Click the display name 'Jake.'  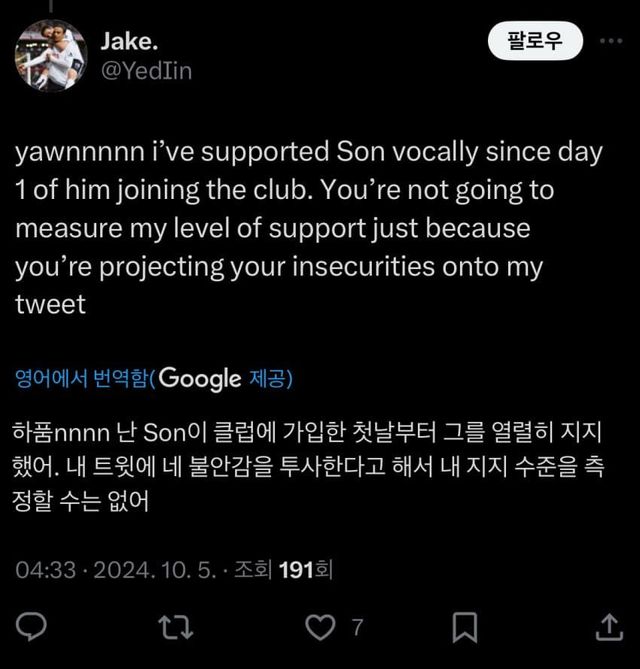tap(130, 40)
